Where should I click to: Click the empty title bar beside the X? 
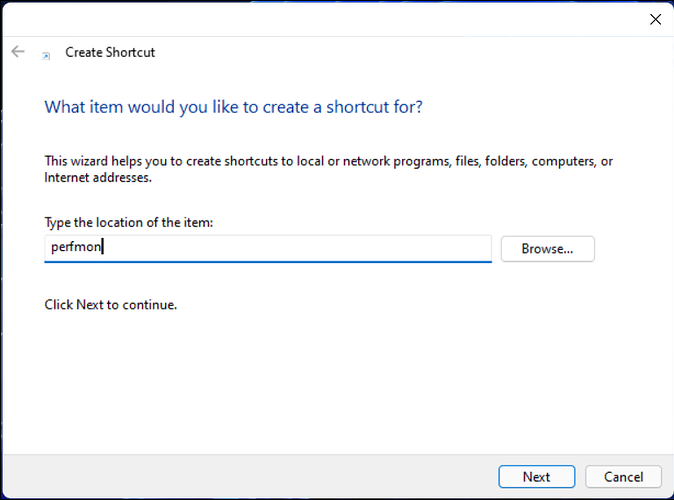pyautogui.click(x=322, y=19)
